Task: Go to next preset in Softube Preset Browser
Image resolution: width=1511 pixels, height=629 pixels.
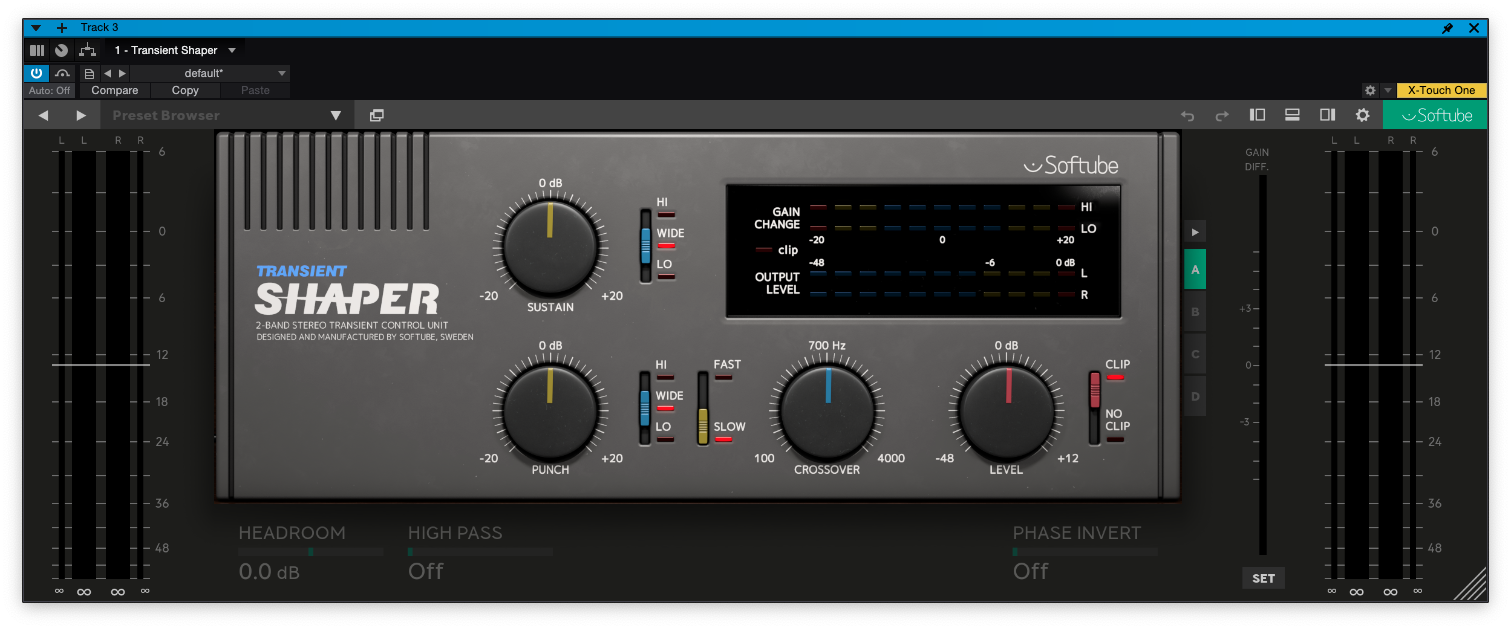Action: pyautogui.click(x=81, y=115)
